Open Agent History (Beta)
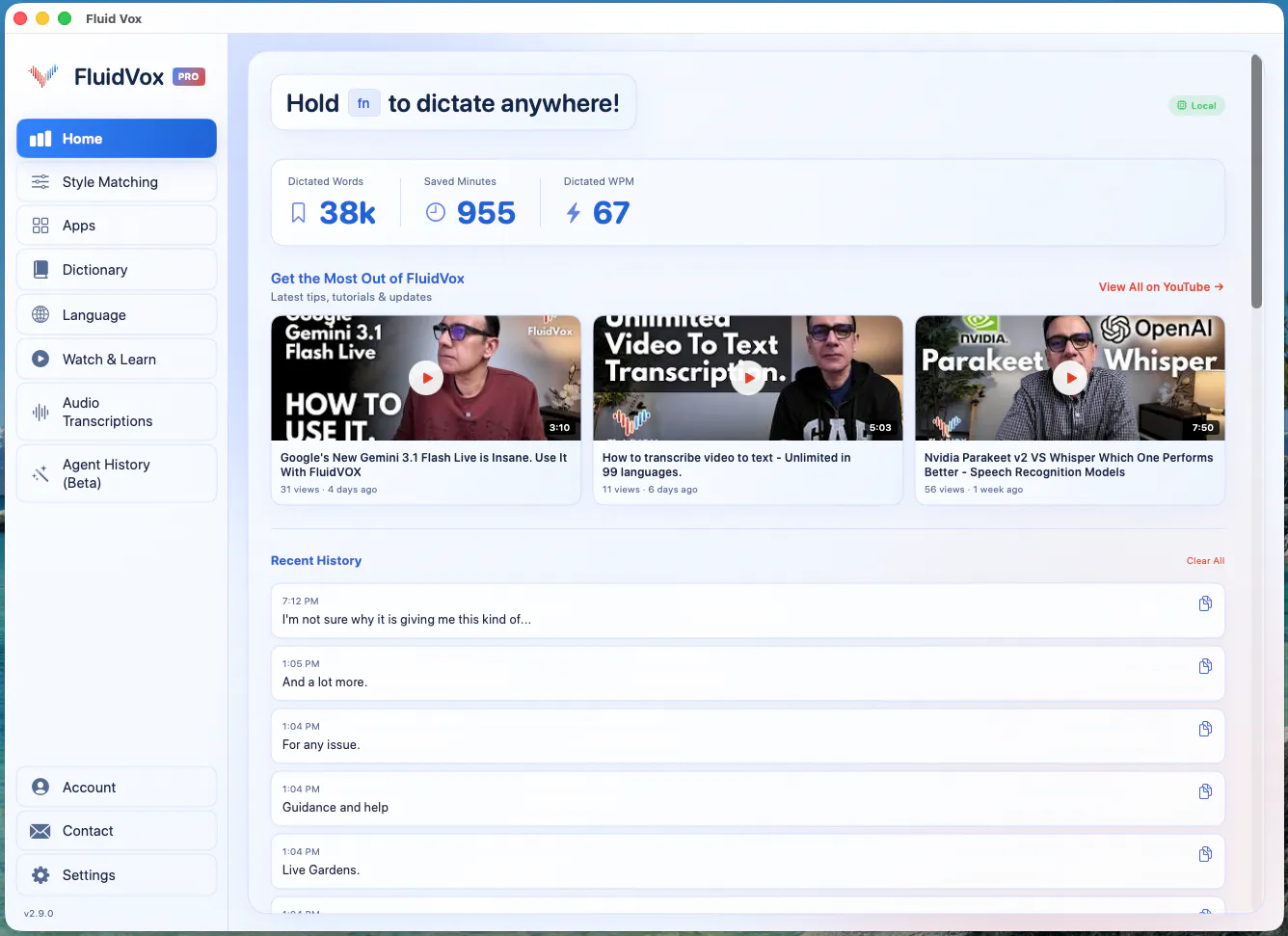The width and height of the screenshot is (1288, 936). [117, 473]
